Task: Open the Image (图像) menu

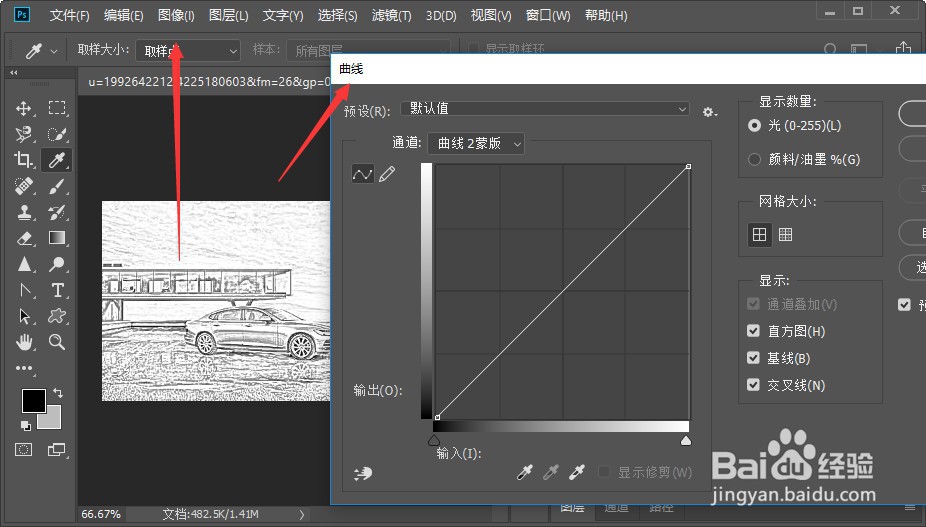Action: [x=176, y=15]
